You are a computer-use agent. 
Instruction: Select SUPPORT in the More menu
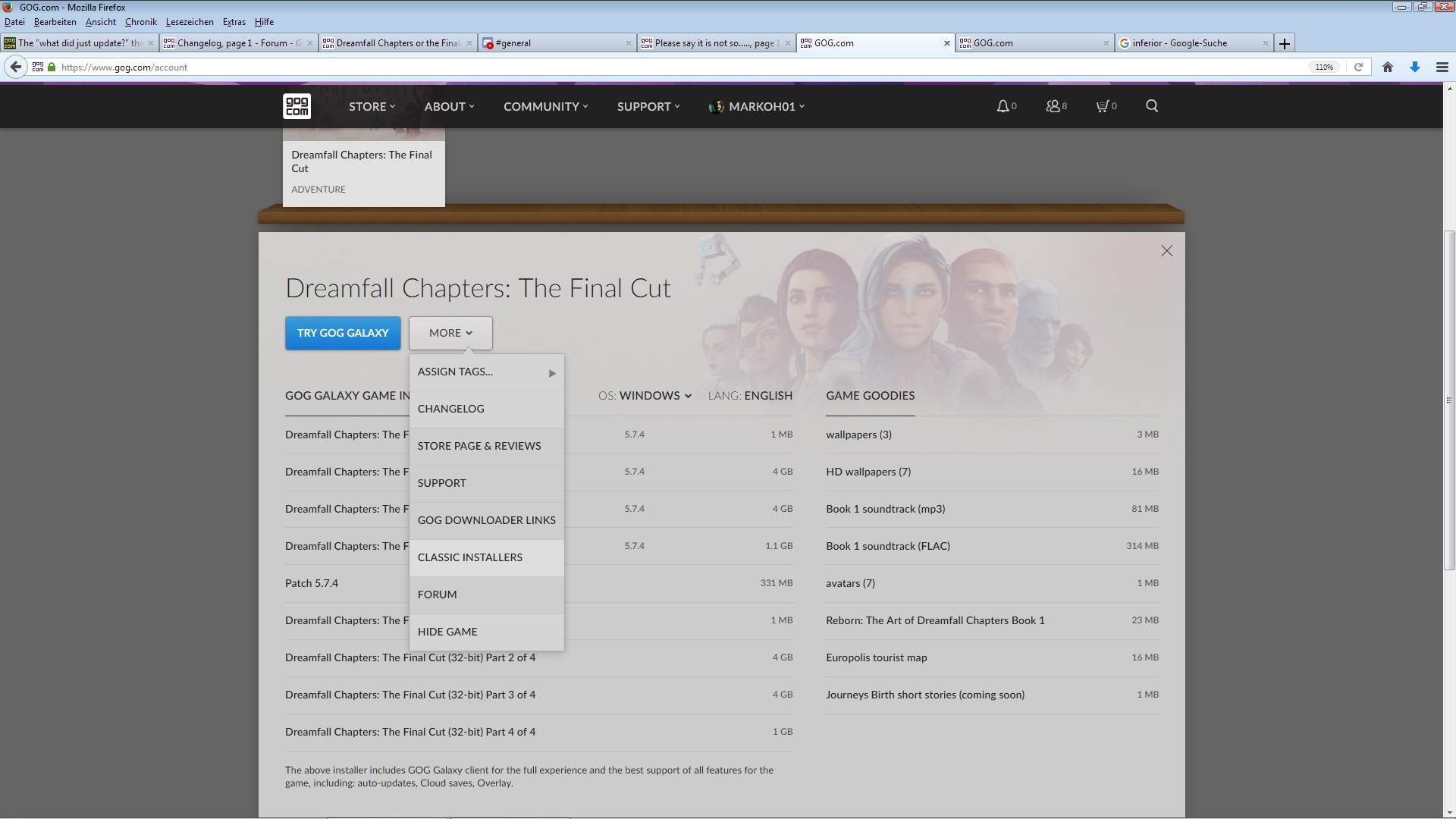[486, 483]
